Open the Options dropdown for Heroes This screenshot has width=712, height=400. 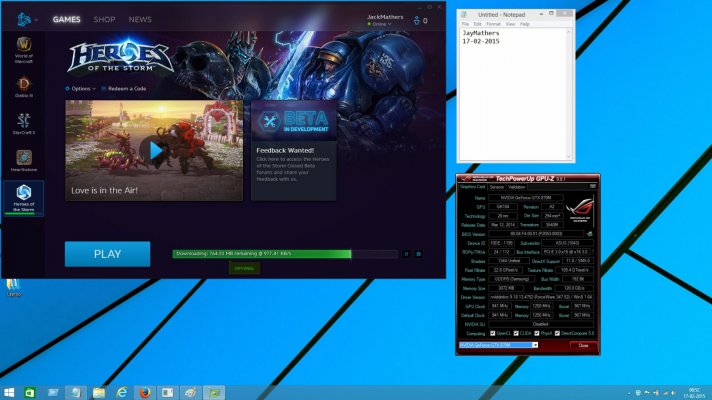(80, 89)
